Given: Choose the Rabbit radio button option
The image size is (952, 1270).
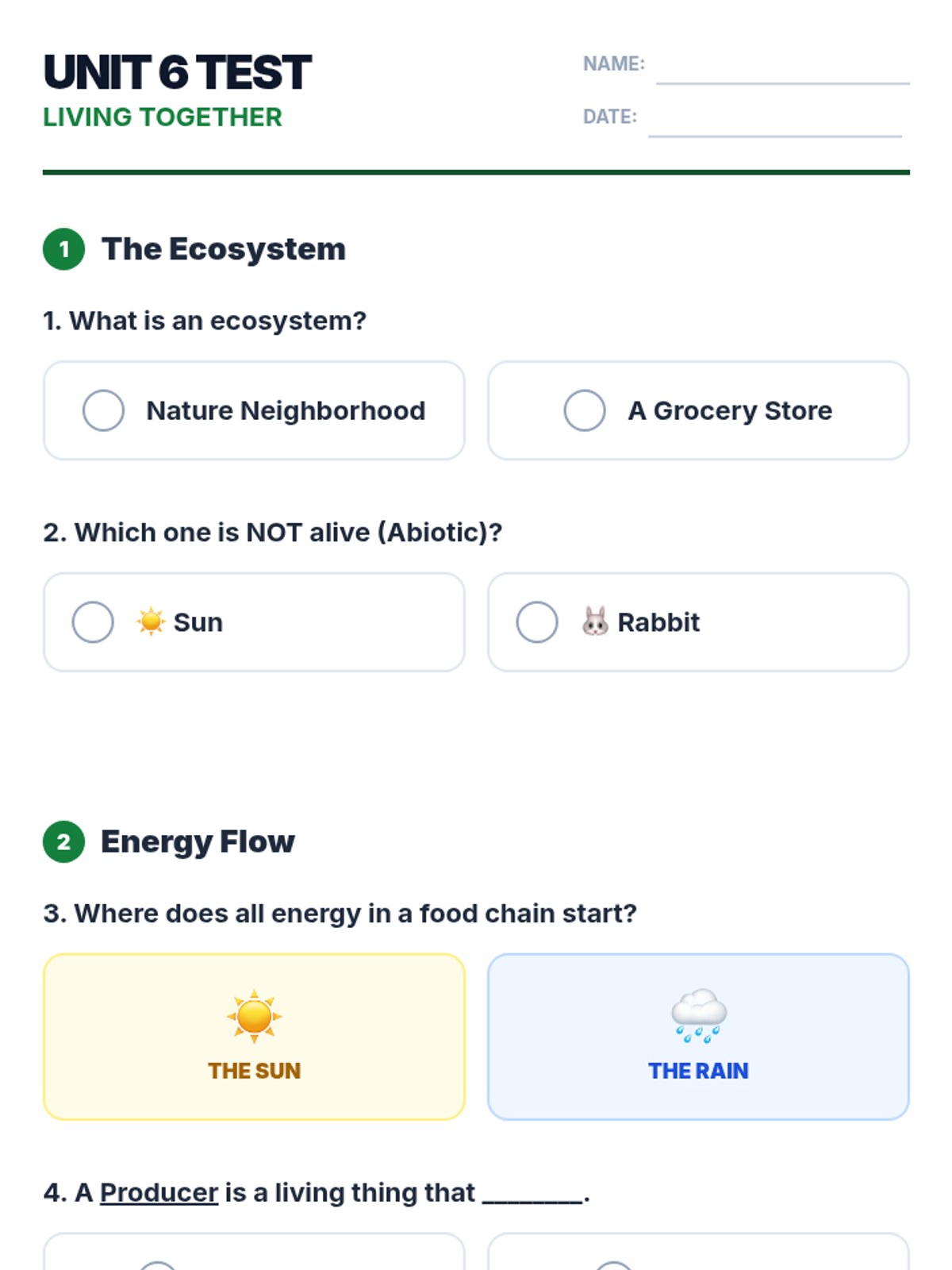Looking at the screenshot, I should tap(537, 622).
